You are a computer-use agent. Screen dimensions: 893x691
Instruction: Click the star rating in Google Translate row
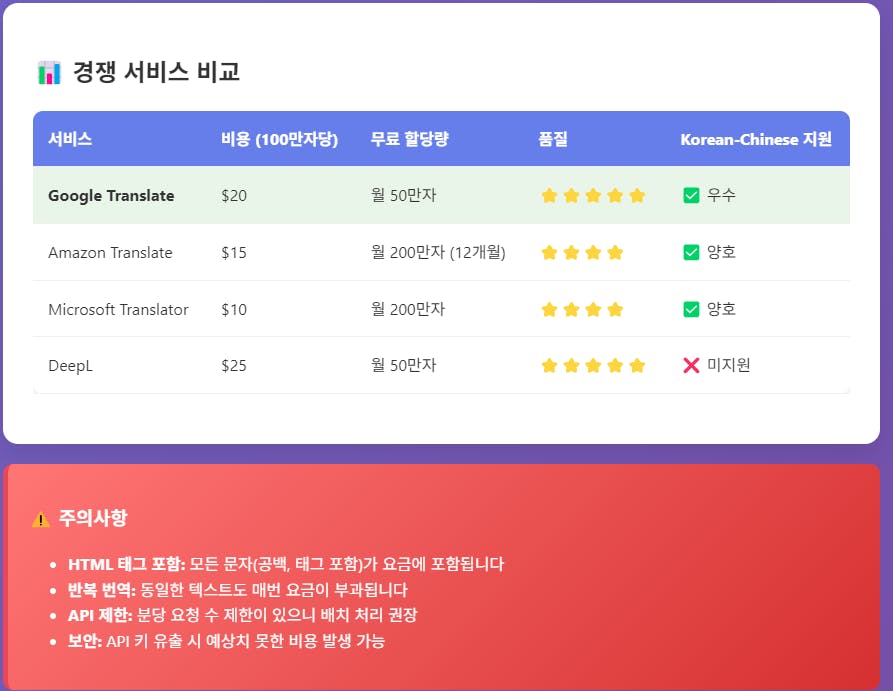[x=593, y=195]
